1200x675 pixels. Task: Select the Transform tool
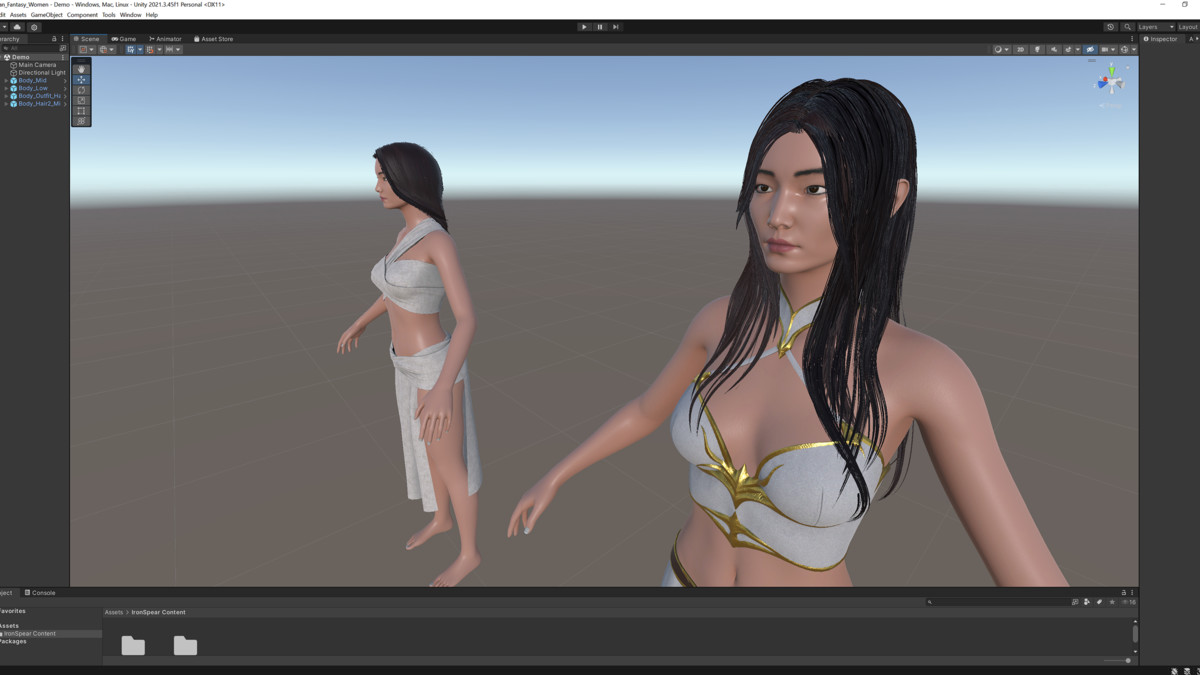[x=81, y=121]
